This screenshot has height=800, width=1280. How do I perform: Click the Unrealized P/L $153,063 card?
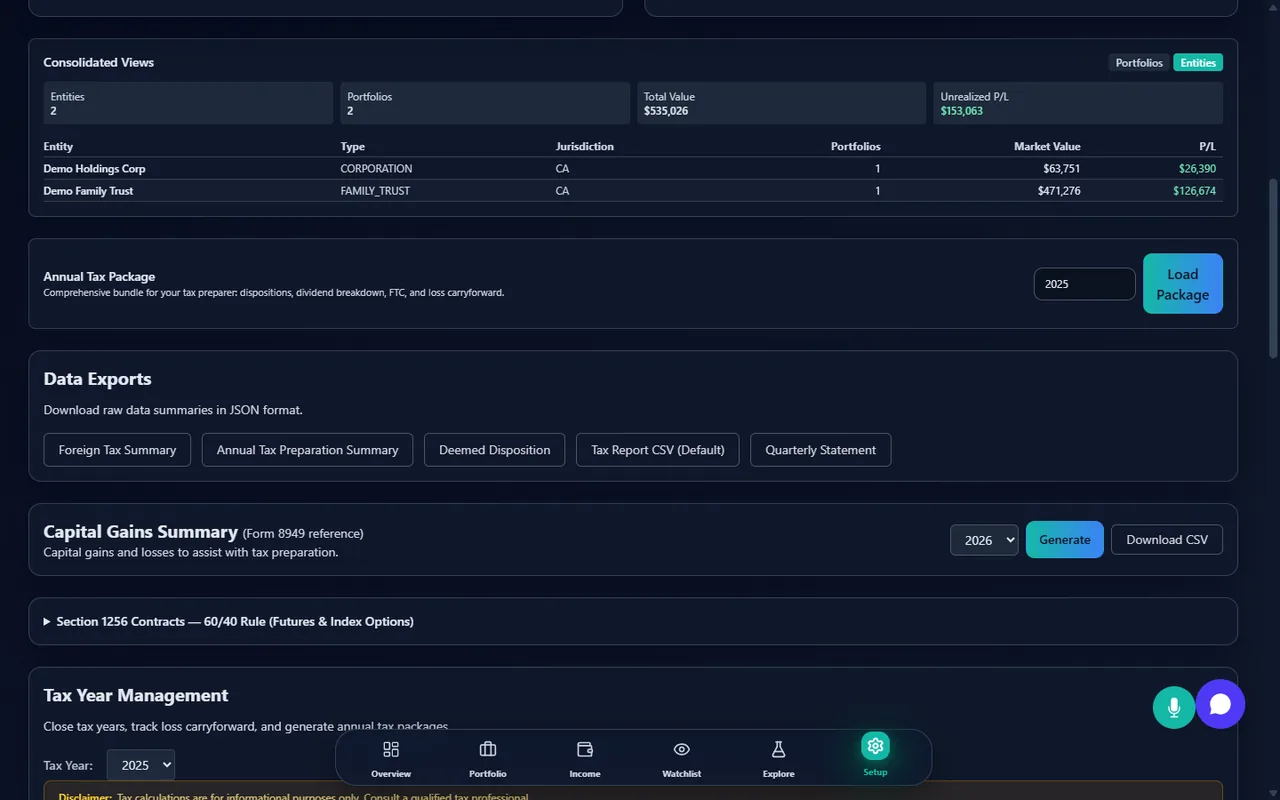tap(1078, 103)
